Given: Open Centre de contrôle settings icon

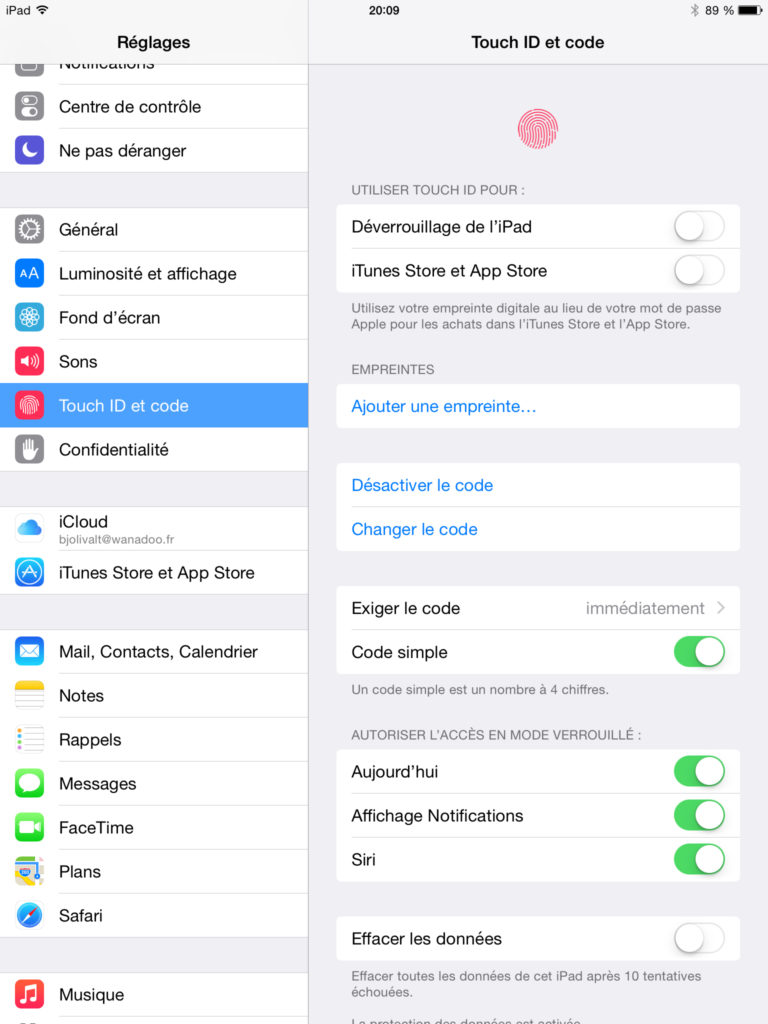Looking at the screenshot, I should coord(29,106).
